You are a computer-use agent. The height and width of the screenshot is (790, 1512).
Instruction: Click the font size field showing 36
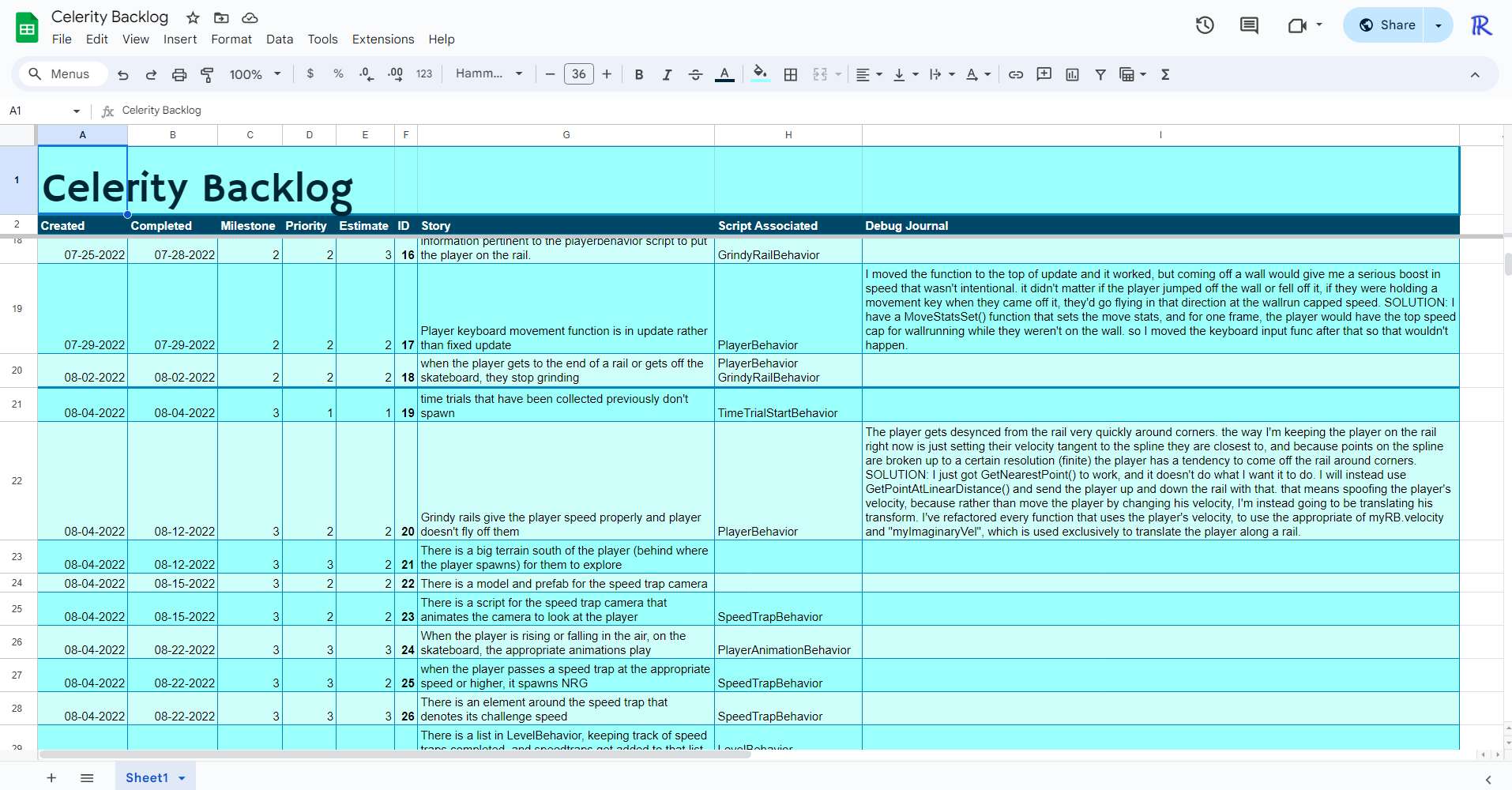point(579,74)
